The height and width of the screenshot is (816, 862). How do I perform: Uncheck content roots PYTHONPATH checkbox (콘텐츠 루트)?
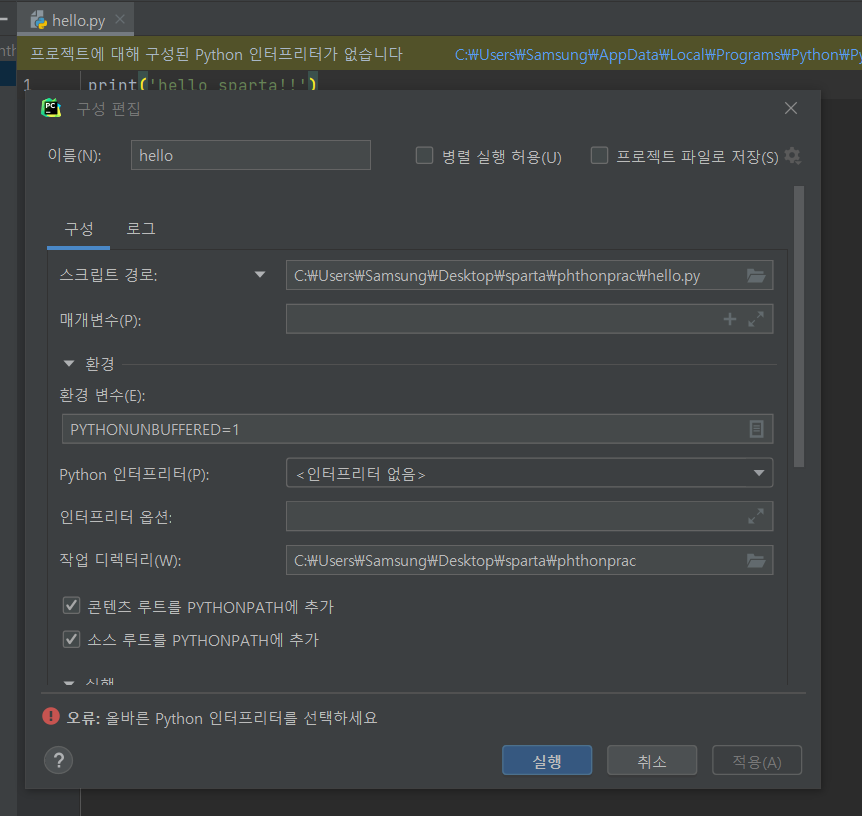[71, 606]
